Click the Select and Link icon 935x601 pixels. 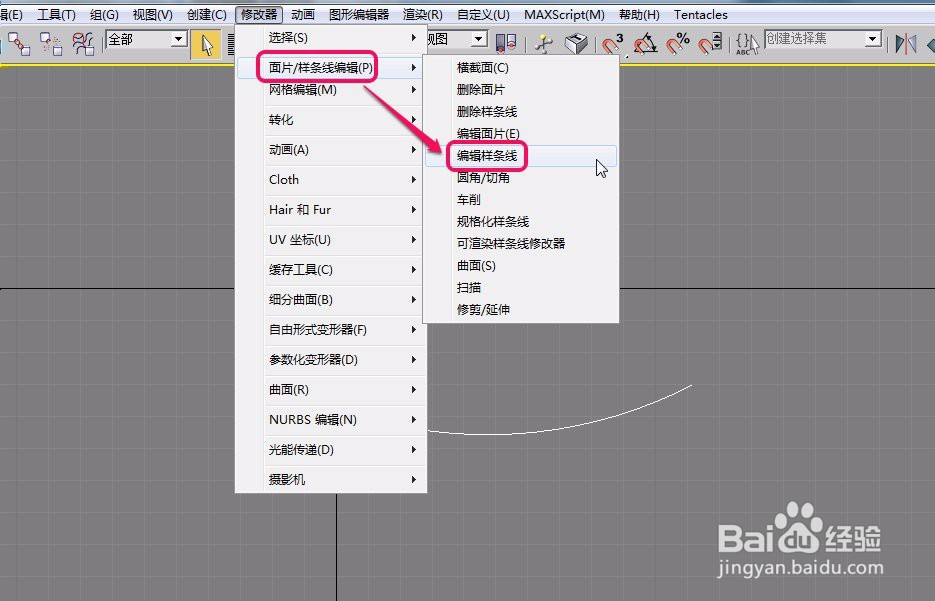[19, 43]
